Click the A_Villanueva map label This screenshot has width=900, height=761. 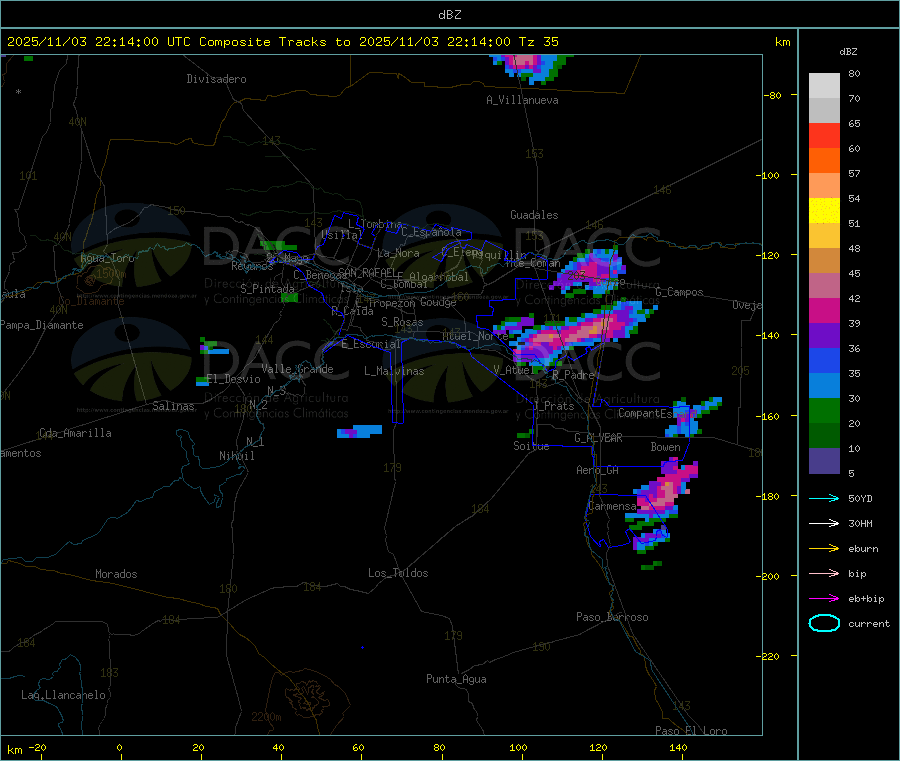[522, 100]
